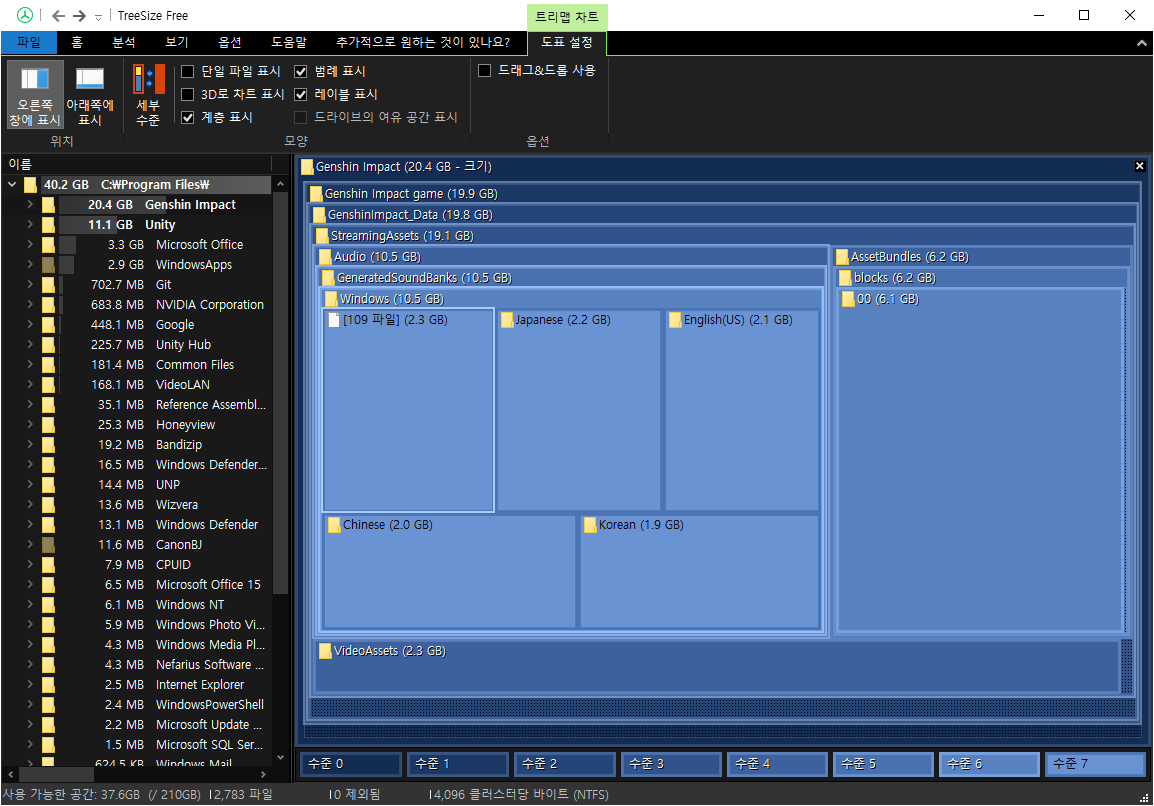
Task: Switch to the 보기 ribbon tab
Action: click(177, 43)
